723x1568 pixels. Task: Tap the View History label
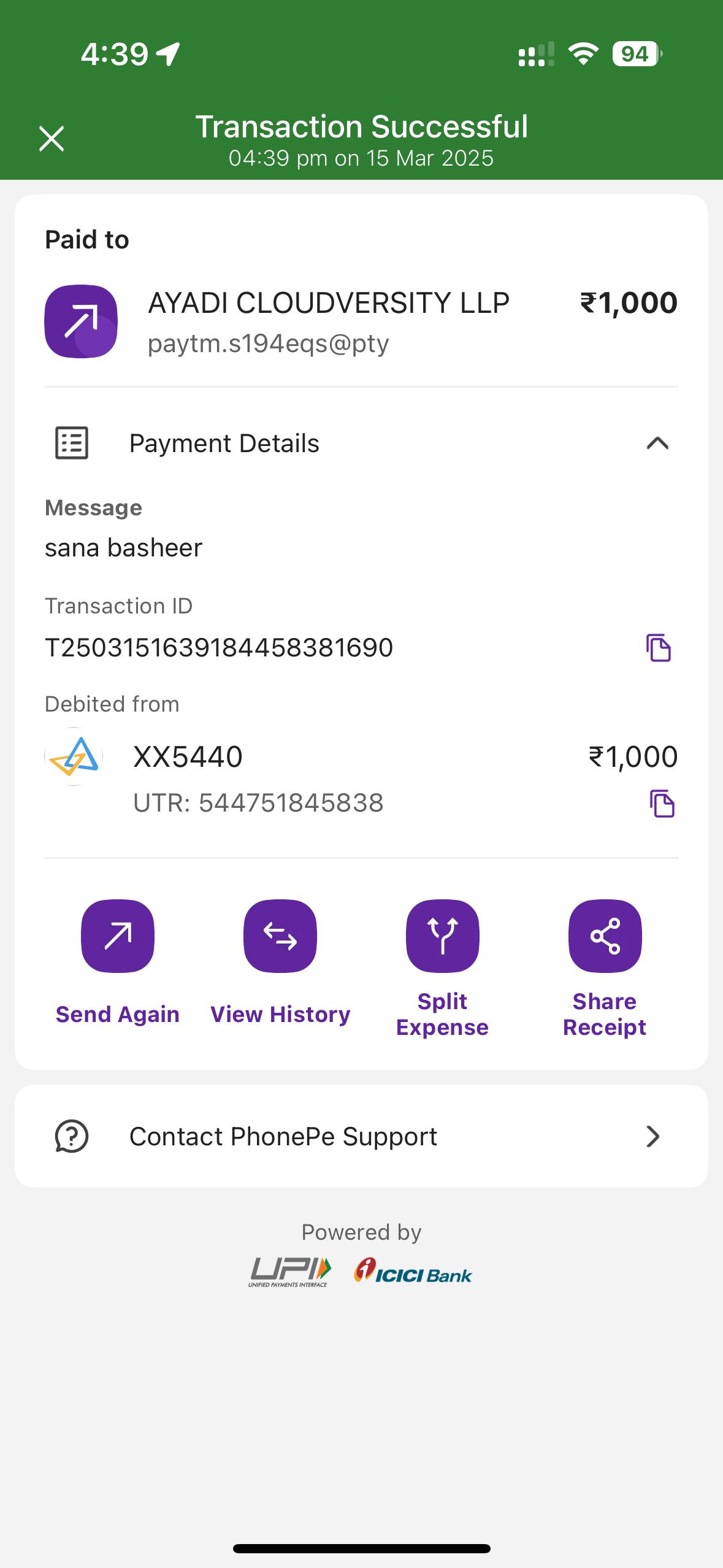(280, 1015)
